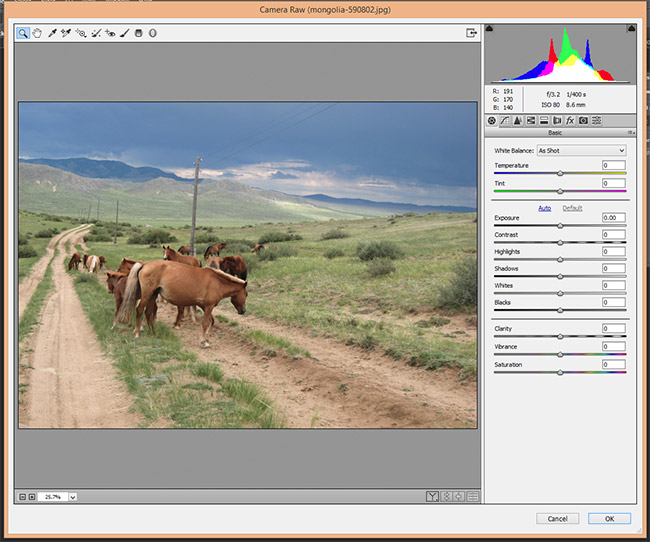Viewport: 650px width, 542px height.
Task: Click the Temperature value field
Action: pyautogui.click(x=614, y=165)
